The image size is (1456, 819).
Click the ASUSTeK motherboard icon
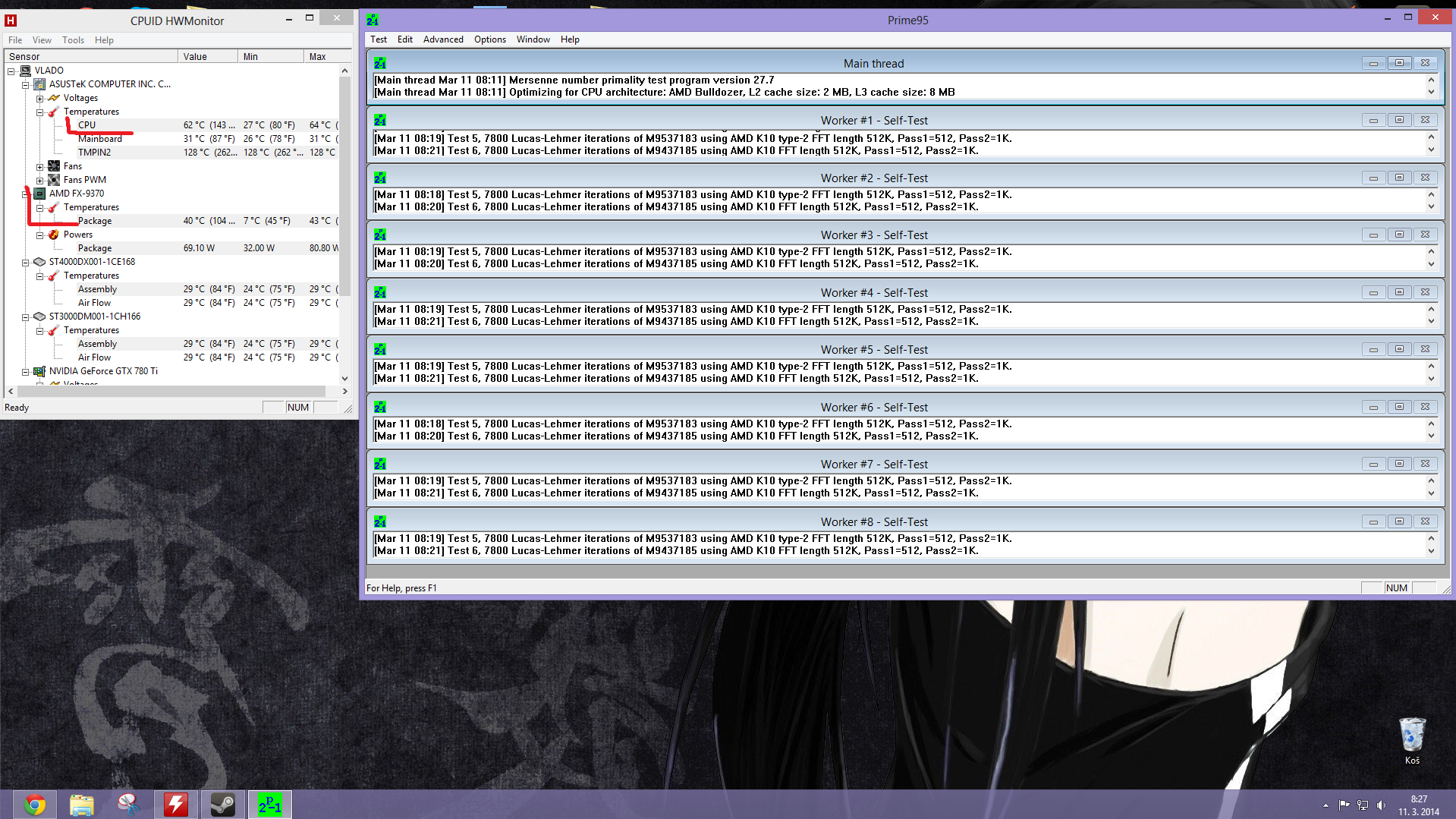39,84
